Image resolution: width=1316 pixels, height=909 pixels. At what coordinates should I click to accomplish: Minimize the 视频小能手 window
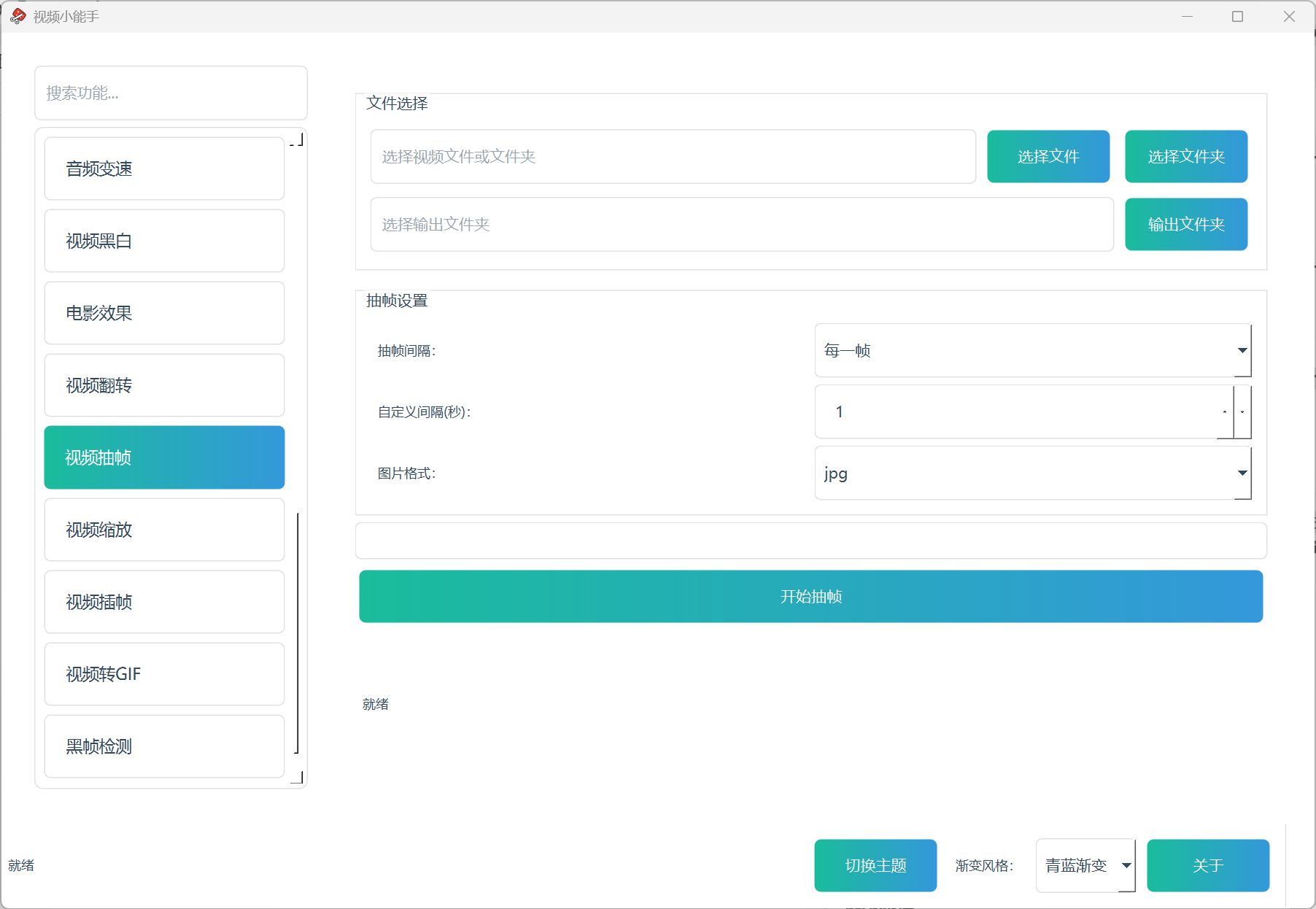point(1188,16)
